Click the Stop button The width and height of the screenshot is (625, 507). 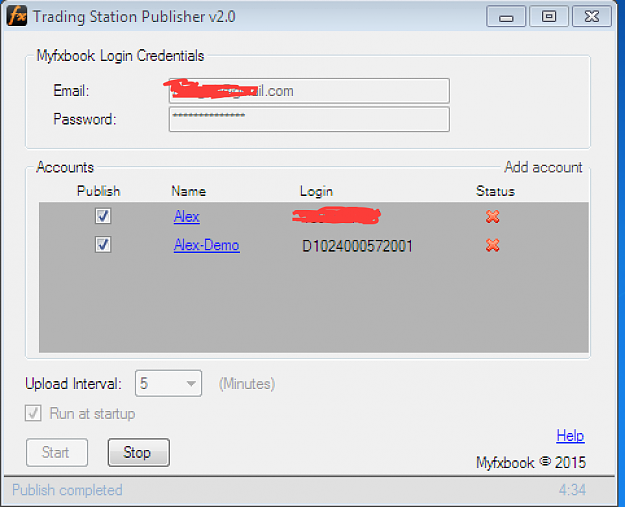coord(138,452)
